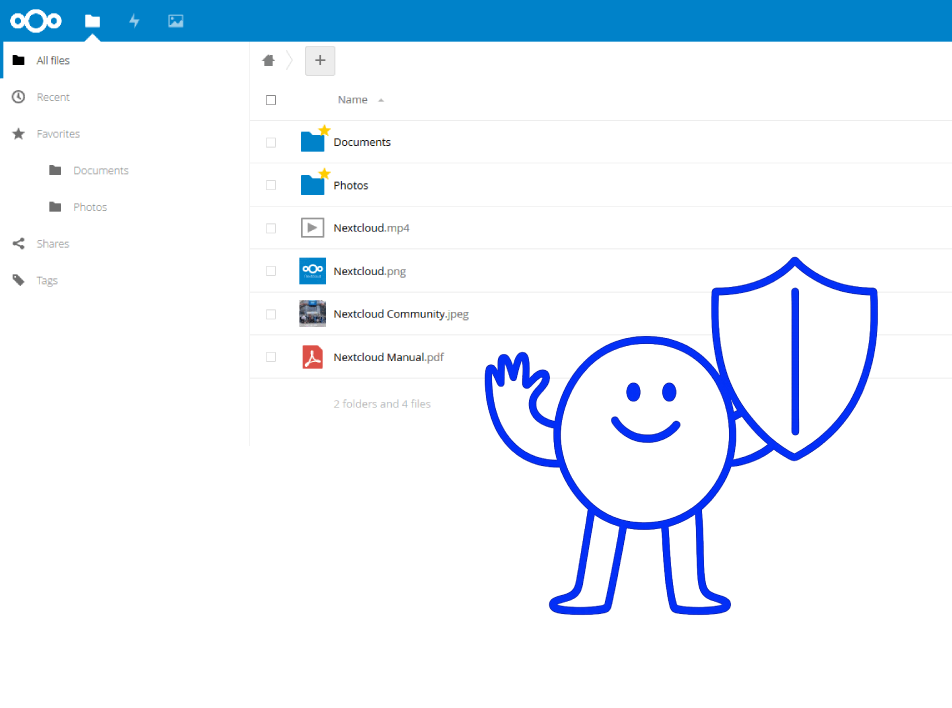Click Nextcloud Community.jpeg thumbnail
The width and height of the screenshot is (952, 708).
pyautogui.click(x=312, y=314)
